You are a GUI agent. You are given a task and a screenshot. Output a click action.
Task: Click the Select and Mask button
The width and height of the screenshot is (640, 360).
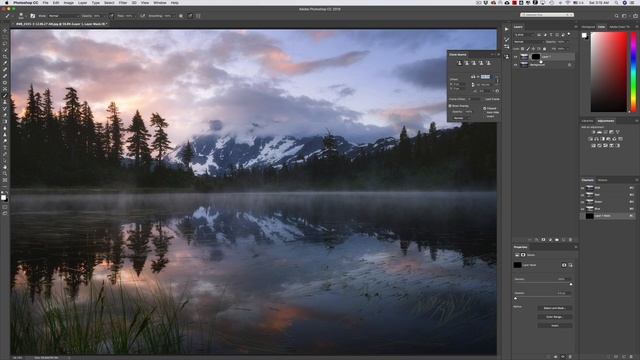click(x=555, y=308)
